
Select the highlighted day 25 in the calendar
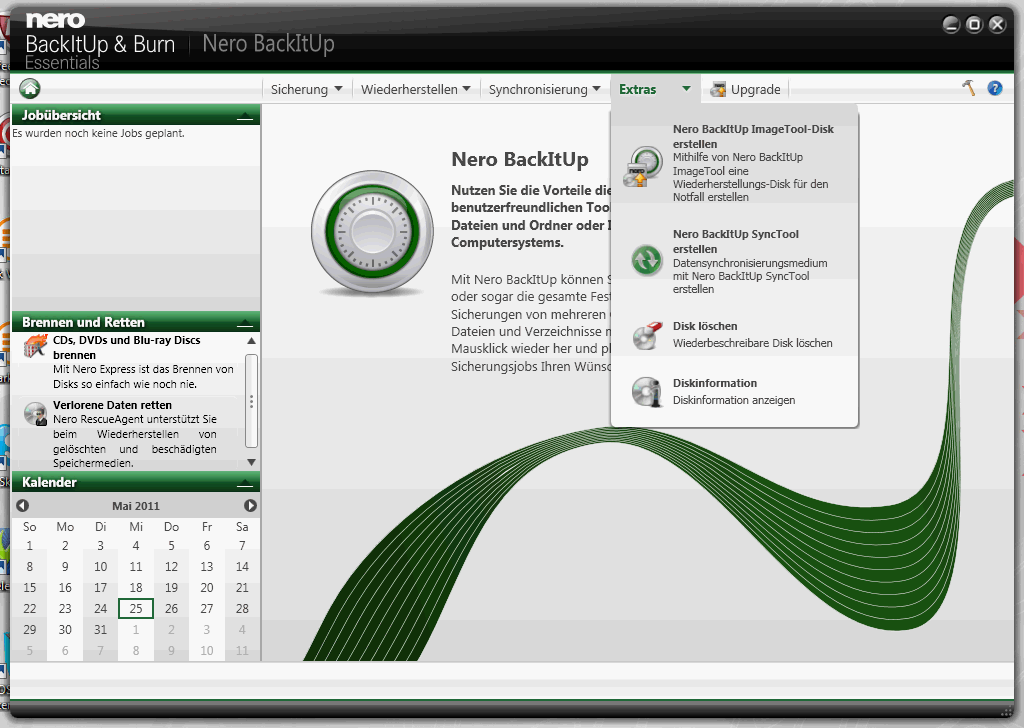(x=136, y=609)
